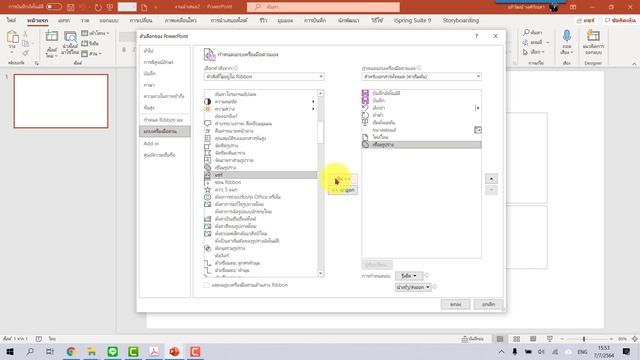640x360 pixels.
Task: Select Undo entry in Quick Access list
Action: [x=421, y=108]
